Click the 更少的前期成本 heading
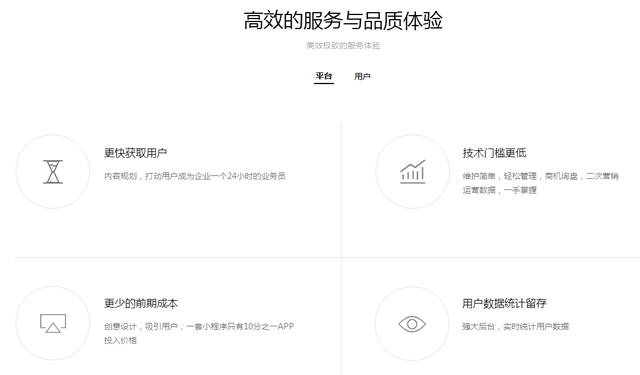Image resolution: width=640 pixels, height=375 pixels. pyautogui.click(x=141, y=303)
